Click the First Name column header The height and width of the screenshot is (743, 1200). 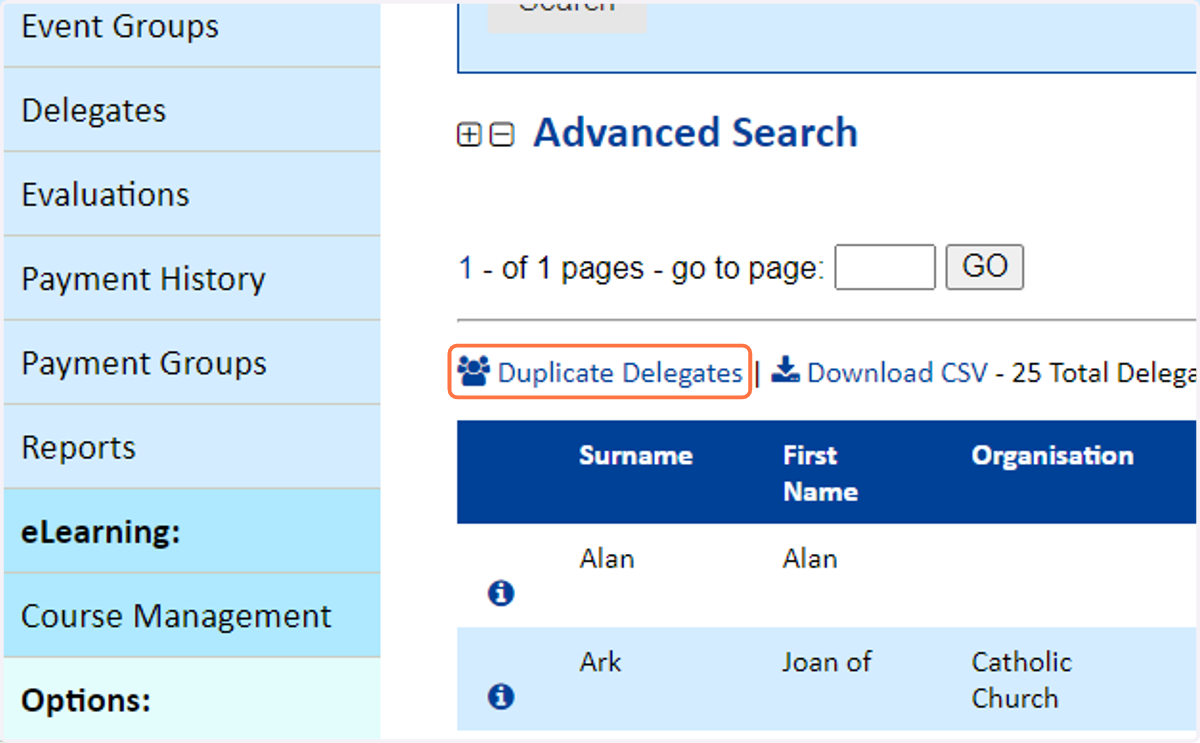click(821, 473)
